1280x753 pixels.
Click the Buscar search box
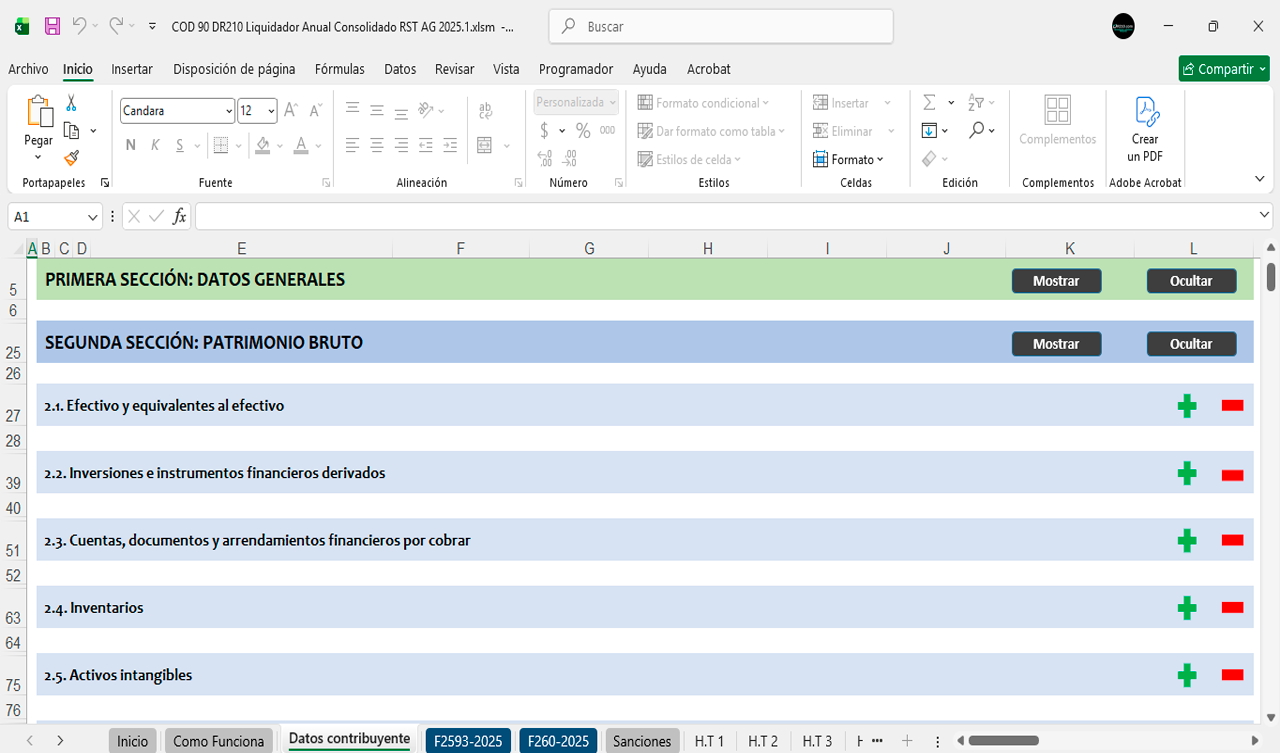[x=720, y=27]
